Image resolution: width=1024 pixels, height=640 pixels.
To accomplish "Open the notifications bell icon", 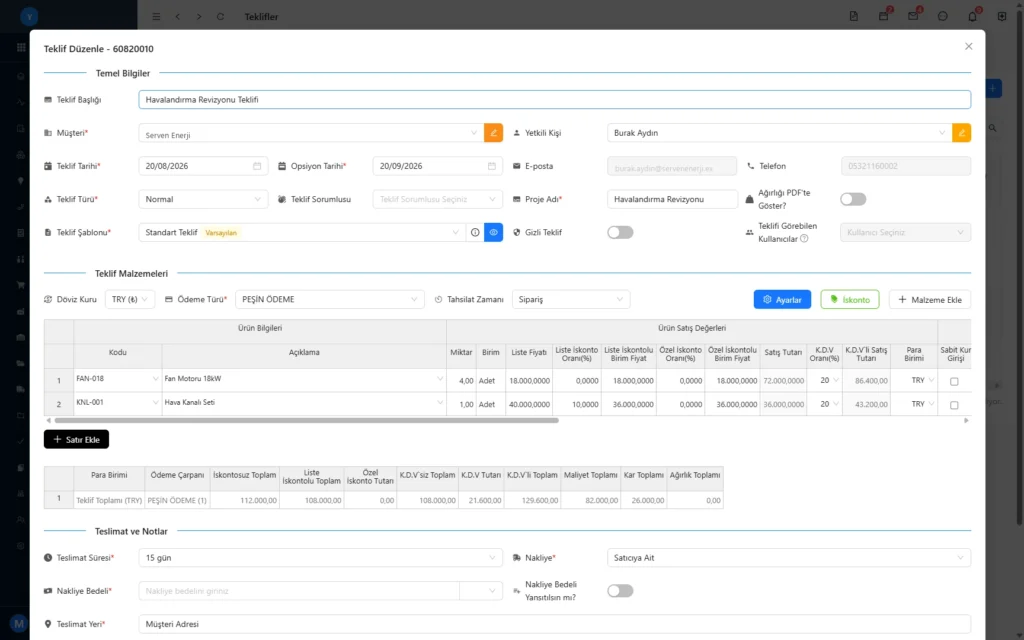I will click(972, 16).
